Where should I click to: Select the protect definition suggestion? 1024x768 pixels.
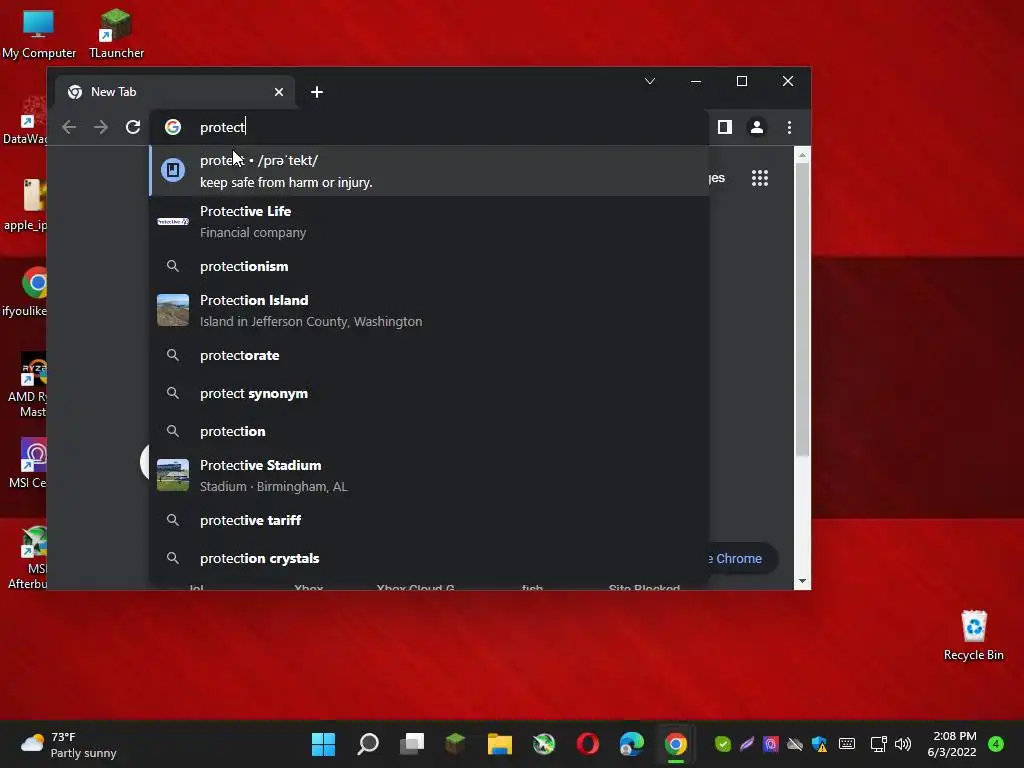point(429,170)
